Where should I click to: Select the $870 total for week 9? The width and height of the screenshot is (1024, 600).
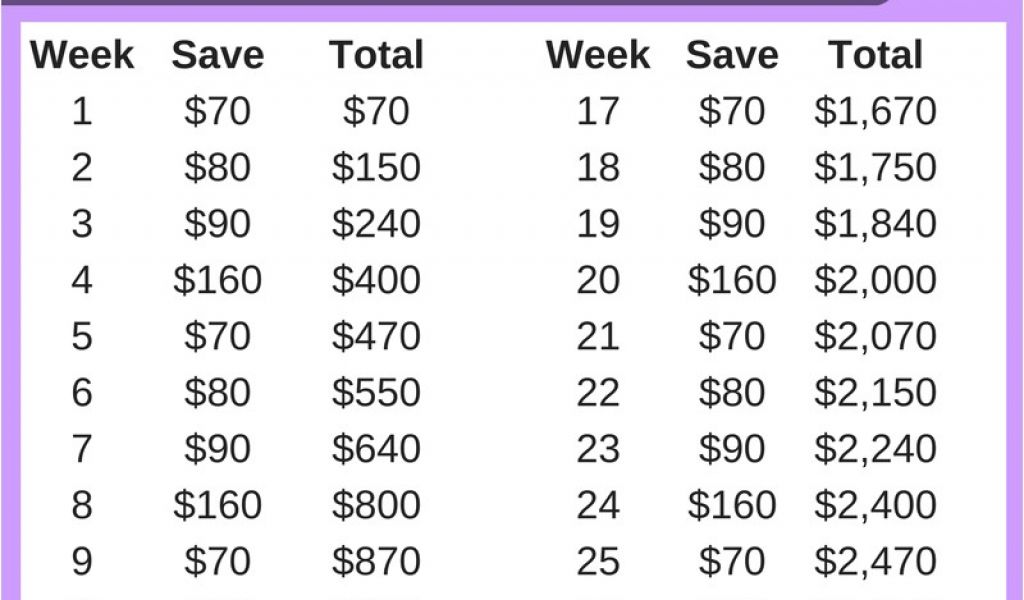tap(376, 561)
